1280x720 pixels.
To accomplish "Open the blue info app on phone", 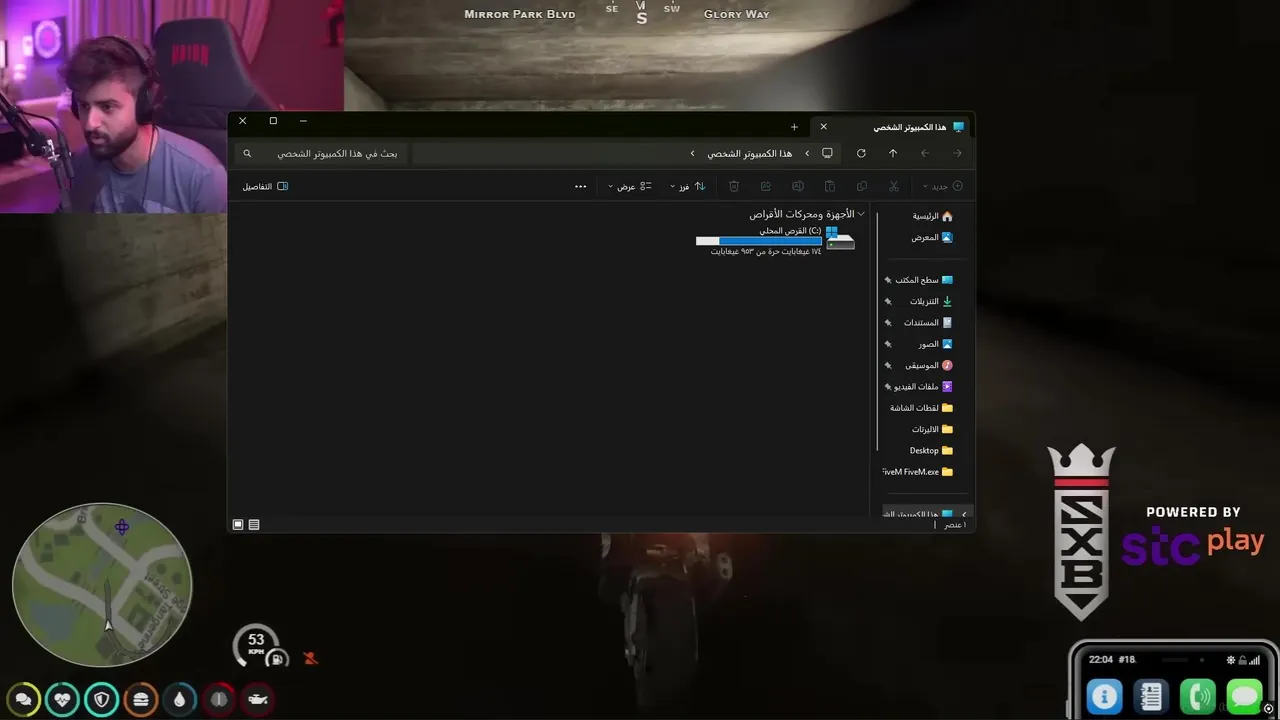I will (1104, 696).
